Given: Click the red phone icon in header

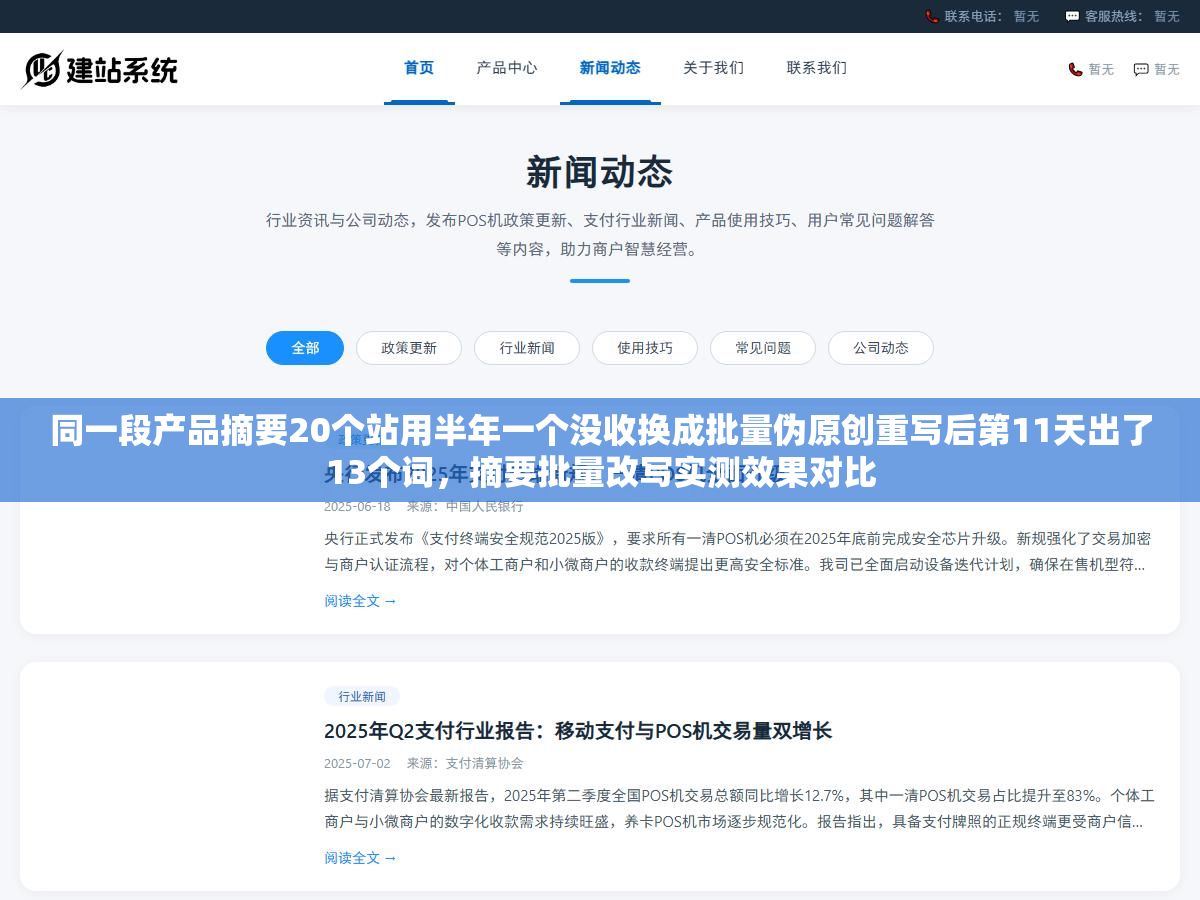Looking at the screenshot, I should pos(1075,69).
